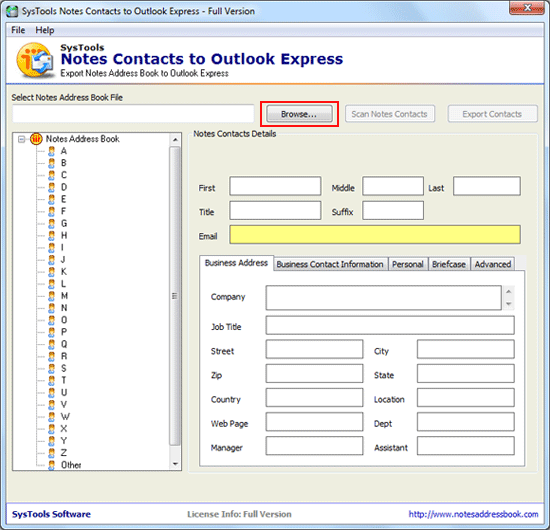
Task: Click the contact icon beside letter J
Action: pyautogui.click(x=52, y=260)
